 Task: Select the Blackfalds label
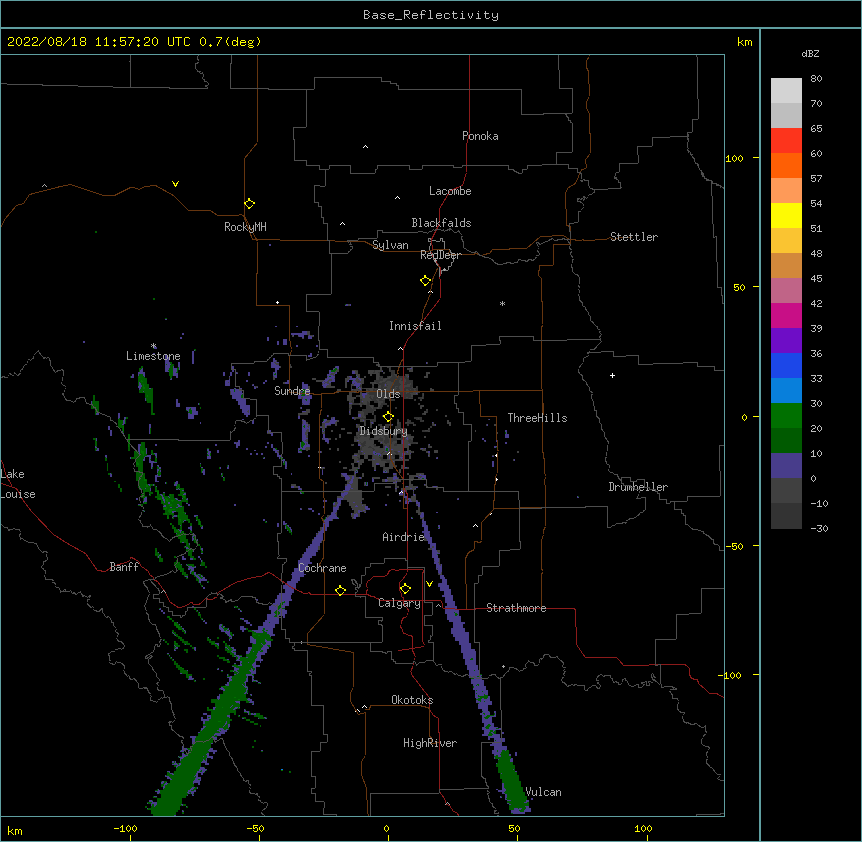441,223
